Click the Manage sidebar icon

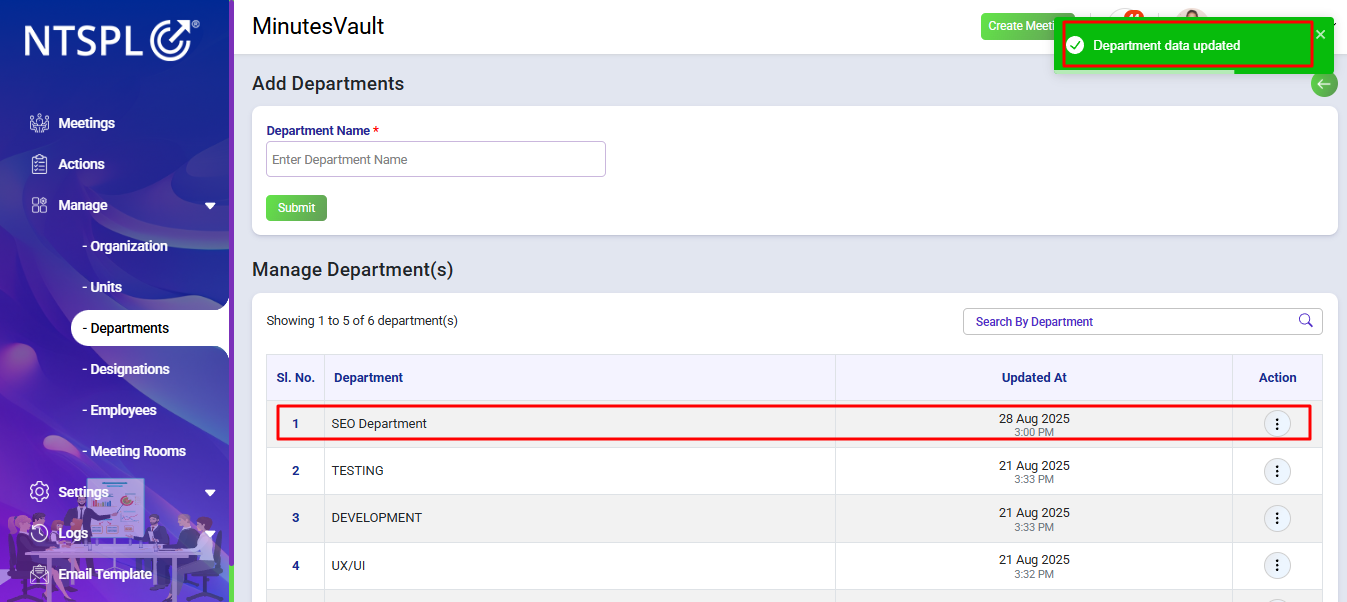click(x=39, y=205)
